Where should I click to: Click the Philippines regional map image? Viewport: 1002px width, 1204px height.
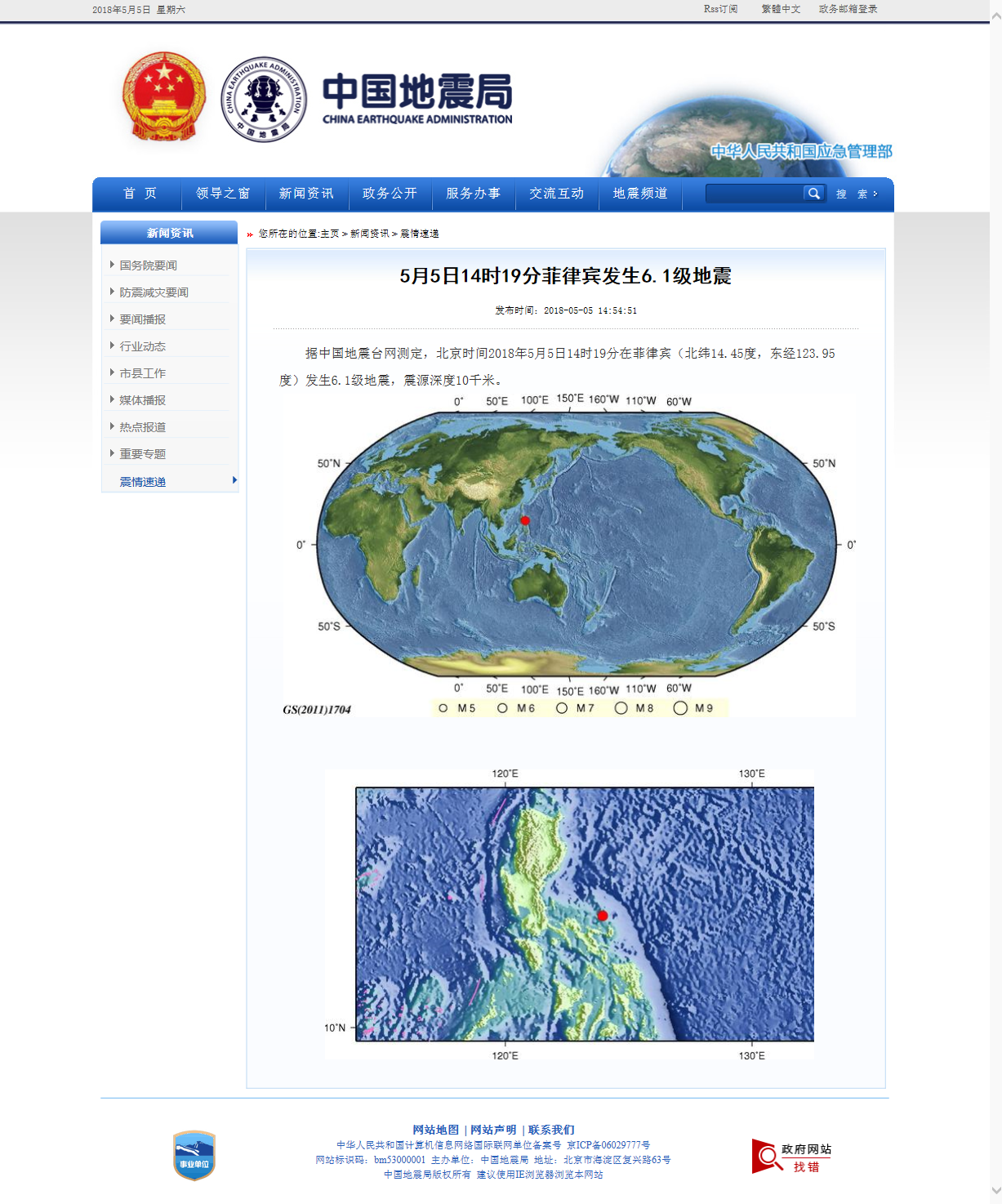pos(569,914)
